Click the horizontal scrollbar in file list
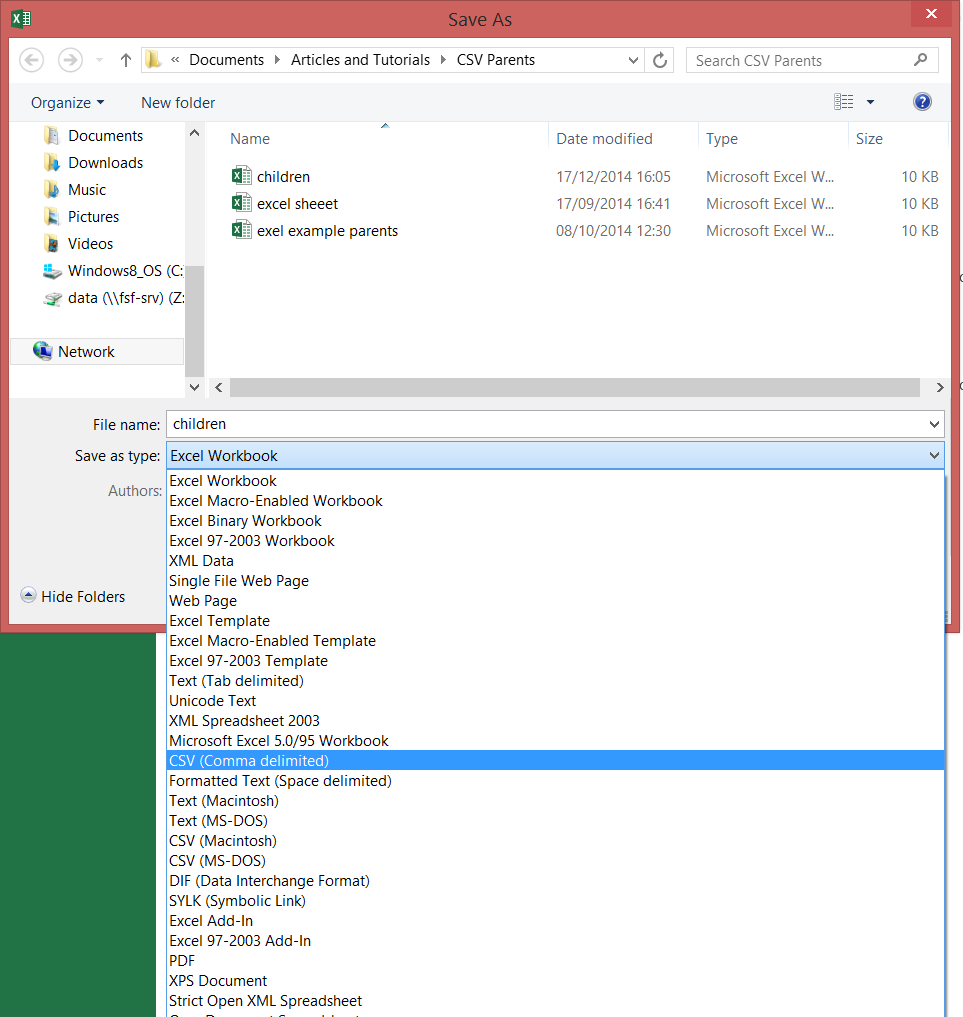This screenshot has height=1017, width=963. pos(575,387)
